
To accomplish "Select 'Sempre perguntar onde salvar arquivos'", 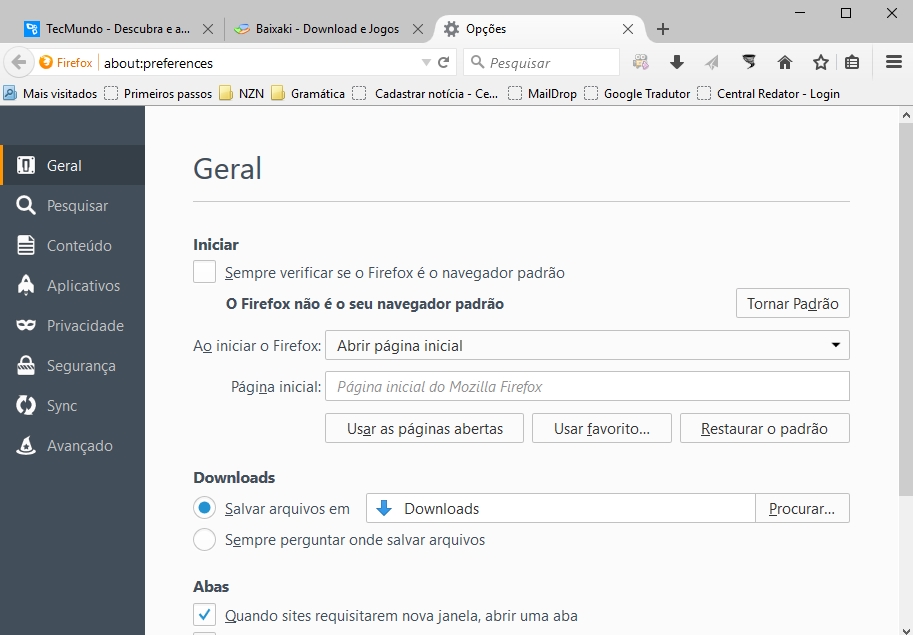I will [204, 539].
